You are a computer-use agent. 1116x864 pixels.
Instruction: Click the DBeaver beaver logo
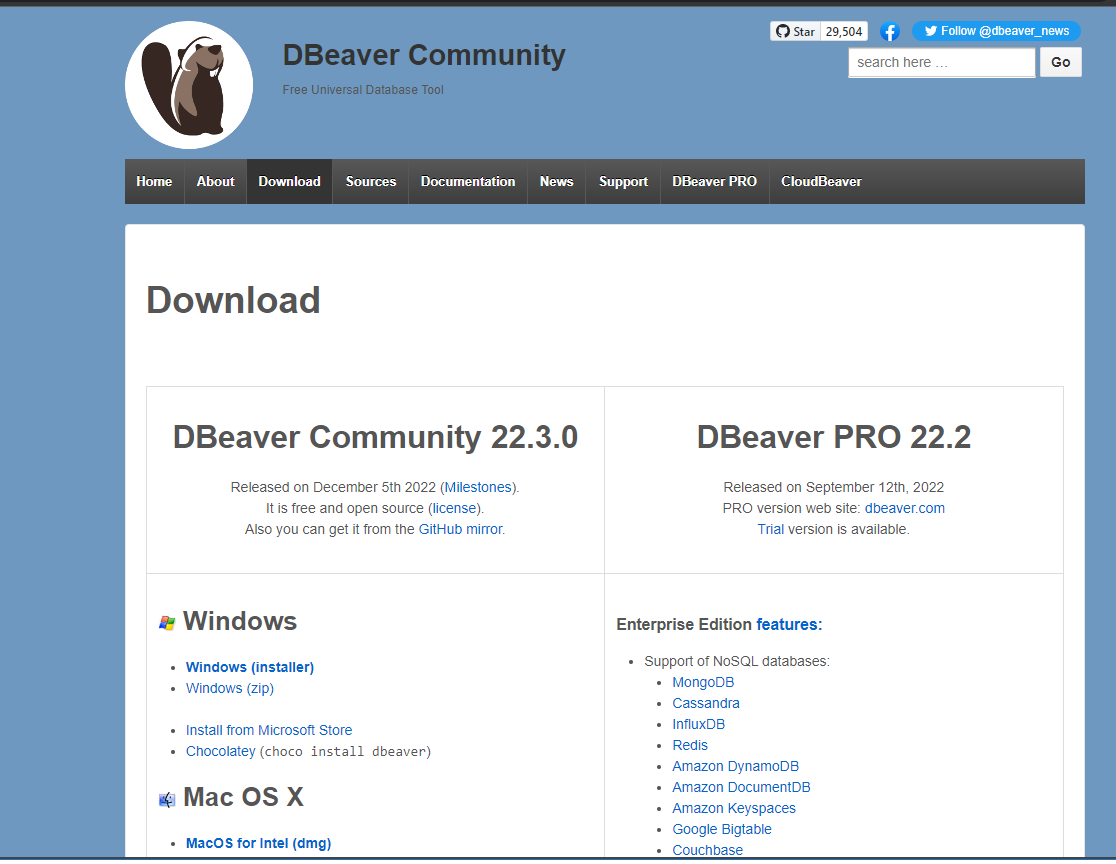point(189,85)
